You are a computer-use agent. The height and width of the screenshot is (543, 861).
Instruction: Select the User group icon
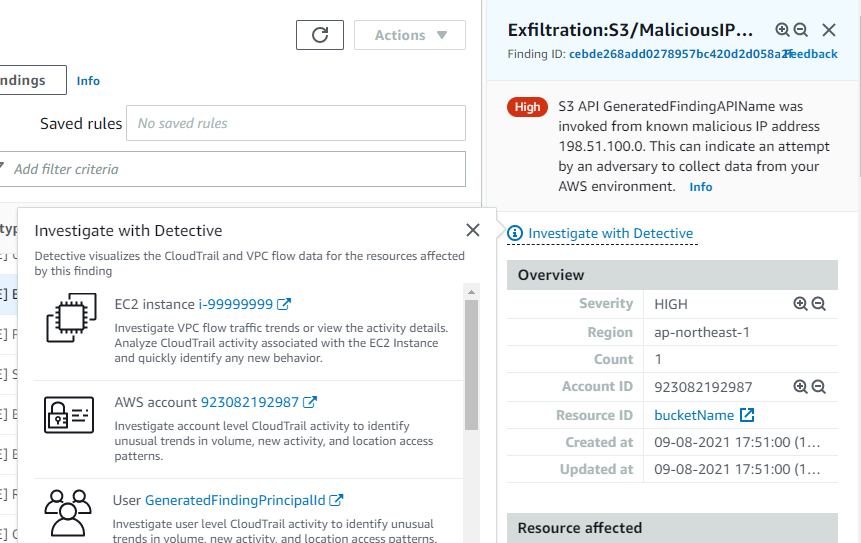pos(68,513)
